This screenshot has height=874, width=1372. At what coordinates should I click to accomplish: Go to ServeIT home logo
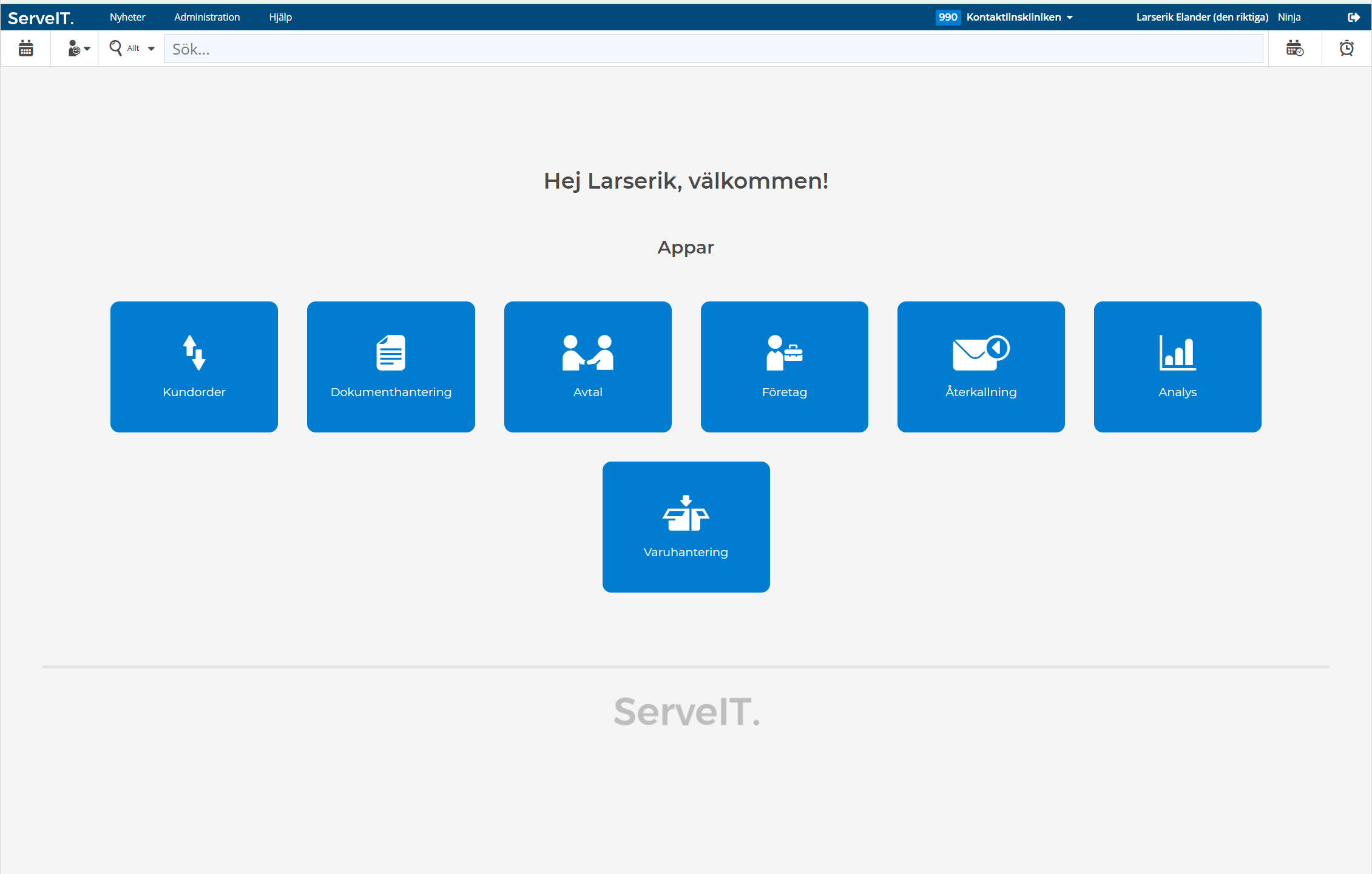tap(41, 18)
